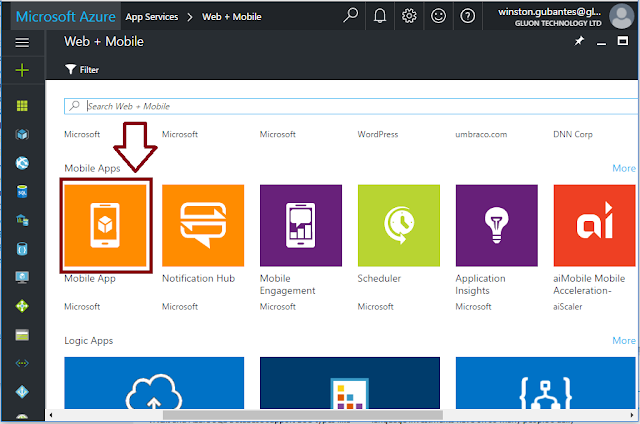Image resolution: width=640 pixels, height=424 pixels.
Task: Open the help question mark
Action: [468, 16]
